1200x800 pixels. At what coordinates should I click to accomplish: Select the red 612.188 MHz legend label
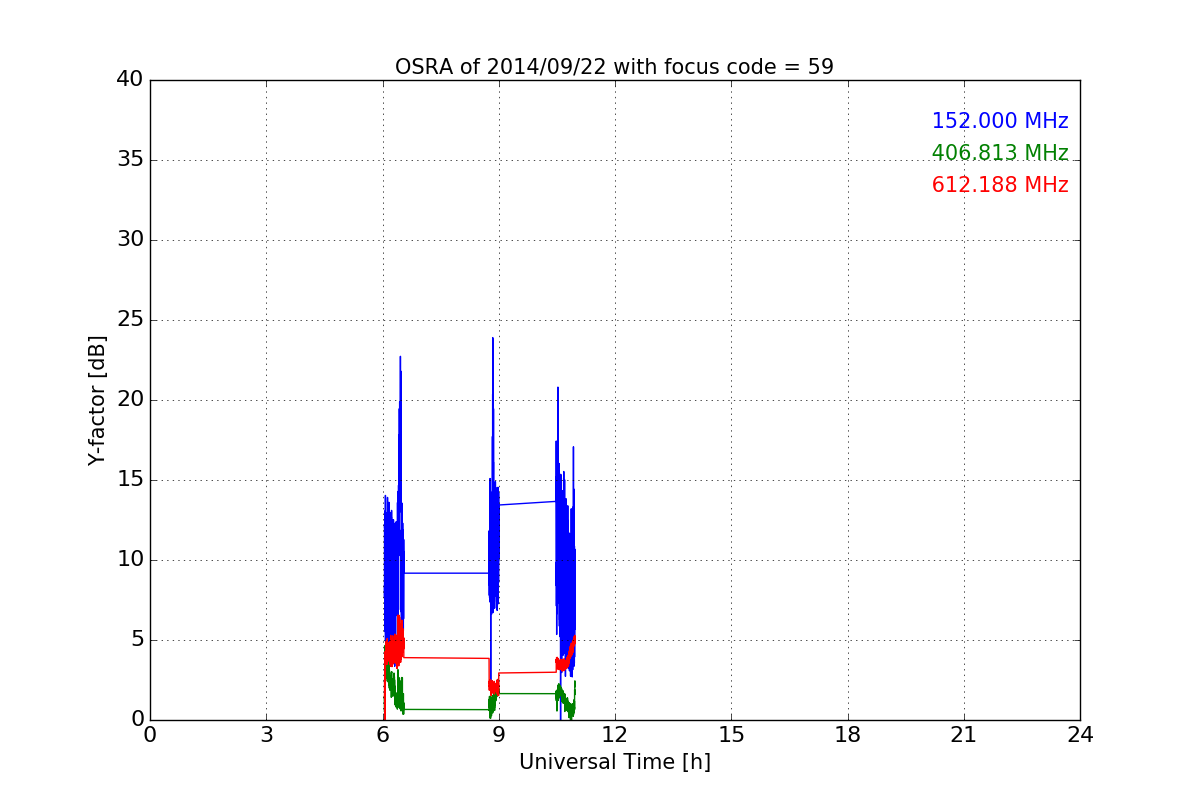click(1000, 185)
